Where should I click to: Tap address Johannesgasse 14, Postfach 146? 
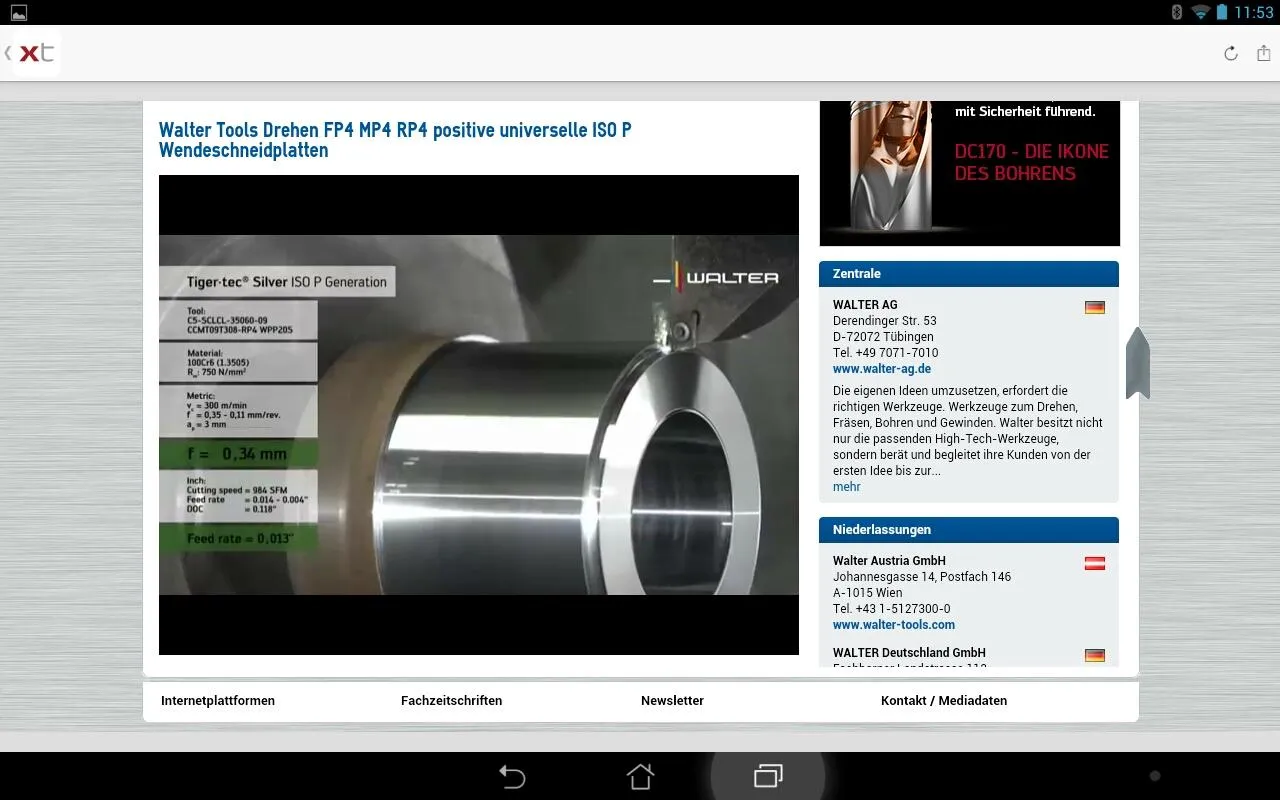922,577
